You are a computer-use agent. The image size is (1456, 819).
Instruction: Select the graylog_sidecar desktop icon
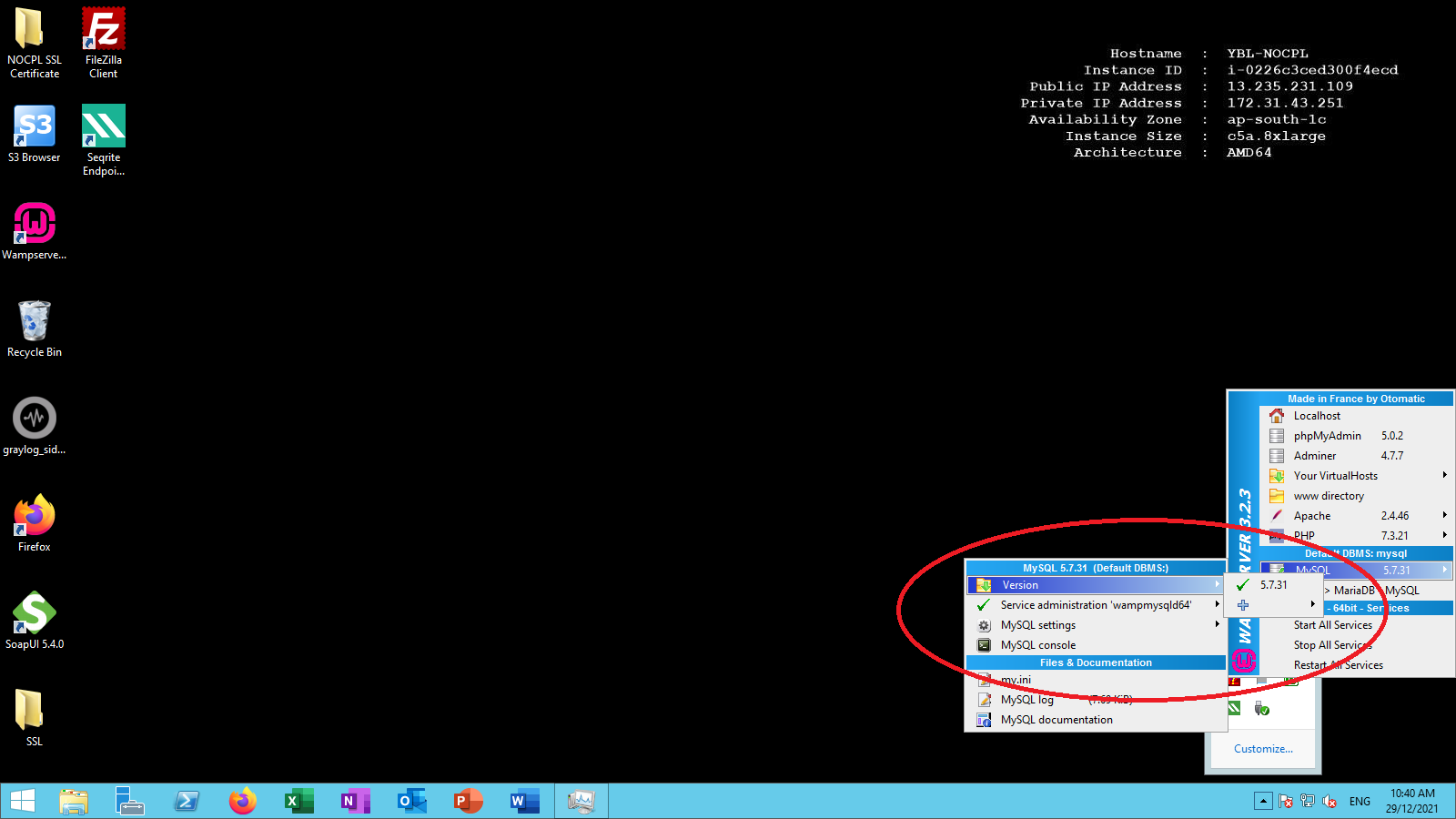(35, 426)
